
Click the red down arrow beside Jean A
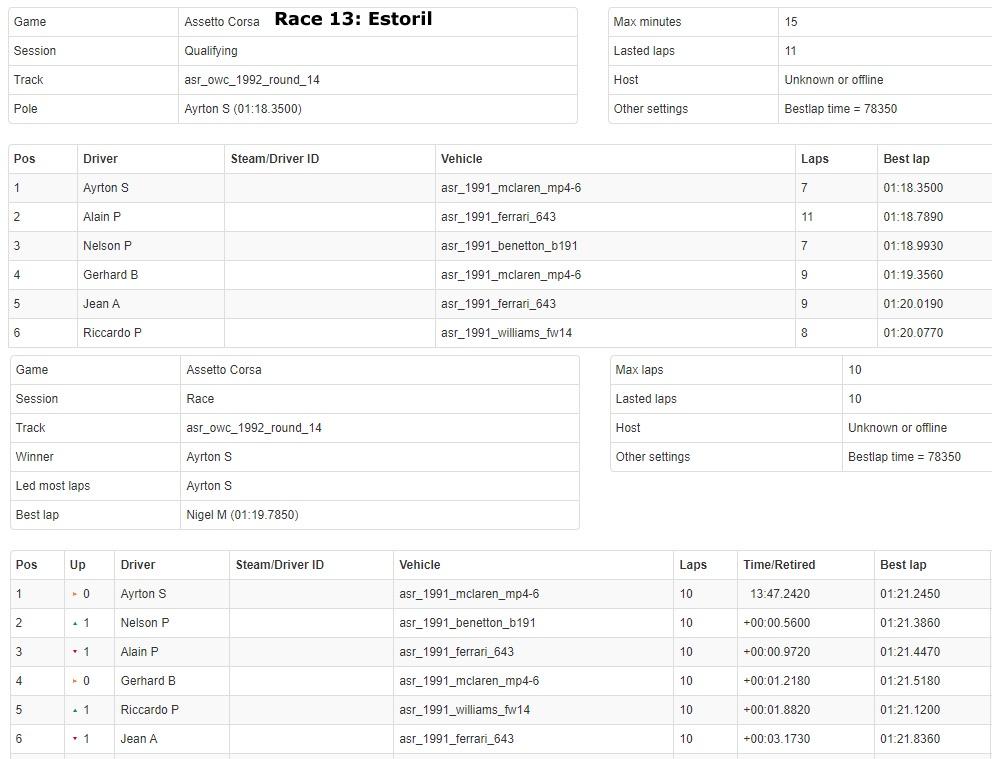pyautogui.click(x=75, y=739)
